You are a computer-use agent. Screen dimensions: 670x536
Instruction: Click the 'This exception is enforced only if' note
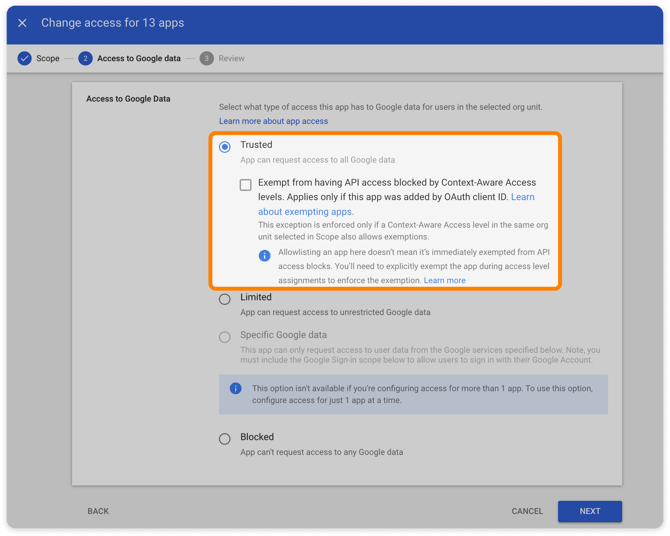tap(403, 231)
